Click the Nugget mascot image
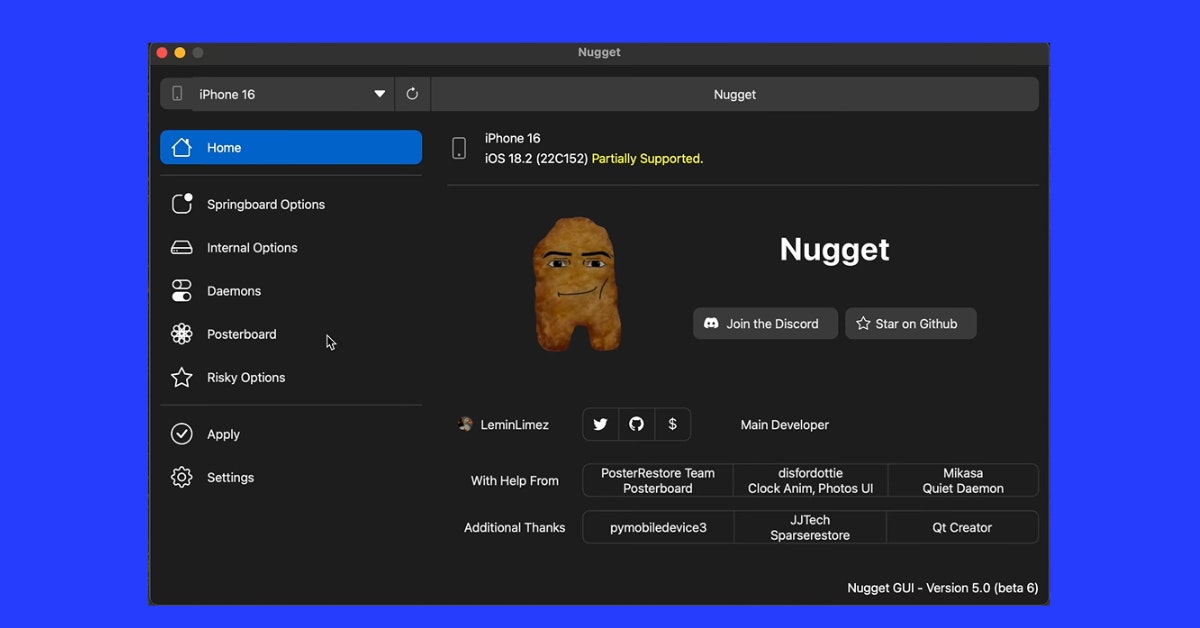This screenshot has height=628, width=1200. [x=577, y=283]
